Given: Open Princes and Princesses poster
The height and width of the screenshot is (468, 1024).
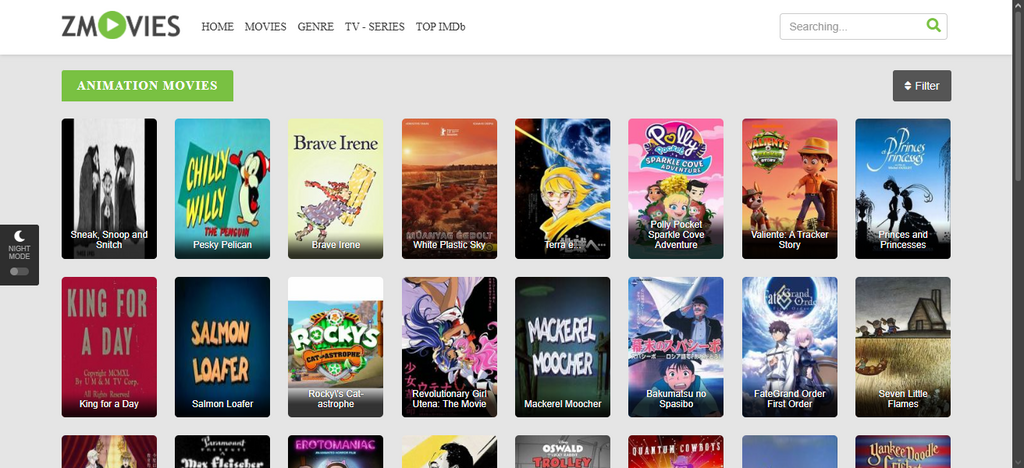Looking at the screenshot, I should (x=903, y=189).
